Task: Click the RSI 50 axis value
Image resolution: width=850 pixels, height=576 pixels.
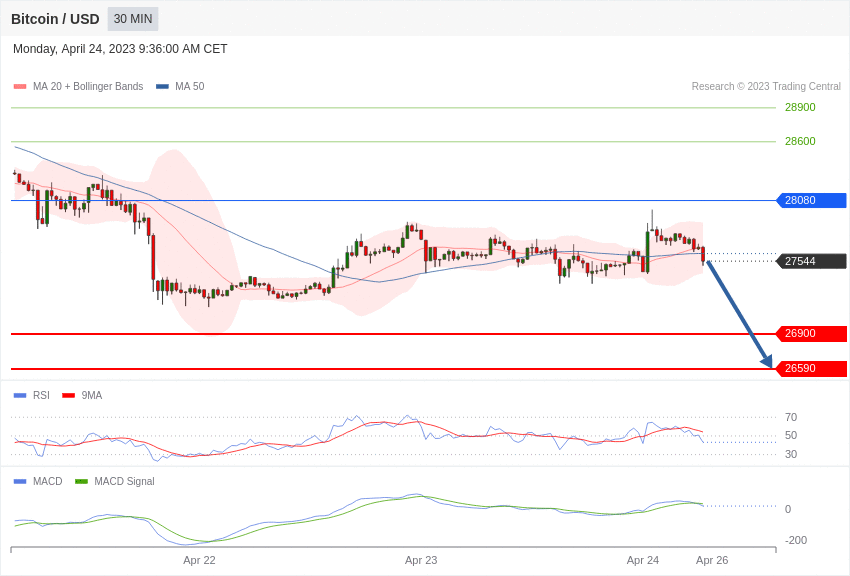Action: [x=791, y=436]
